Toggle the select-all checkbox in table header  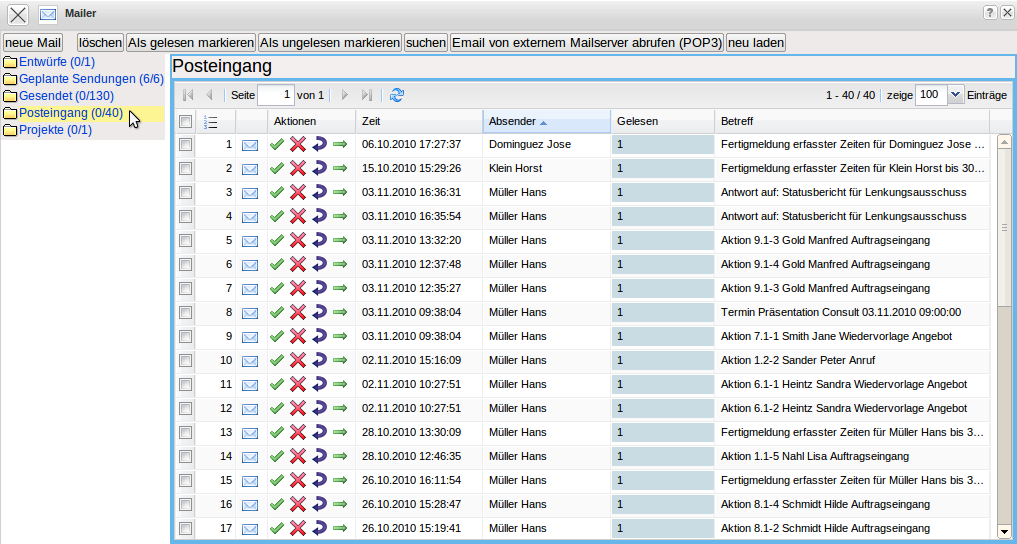point(185,122)
